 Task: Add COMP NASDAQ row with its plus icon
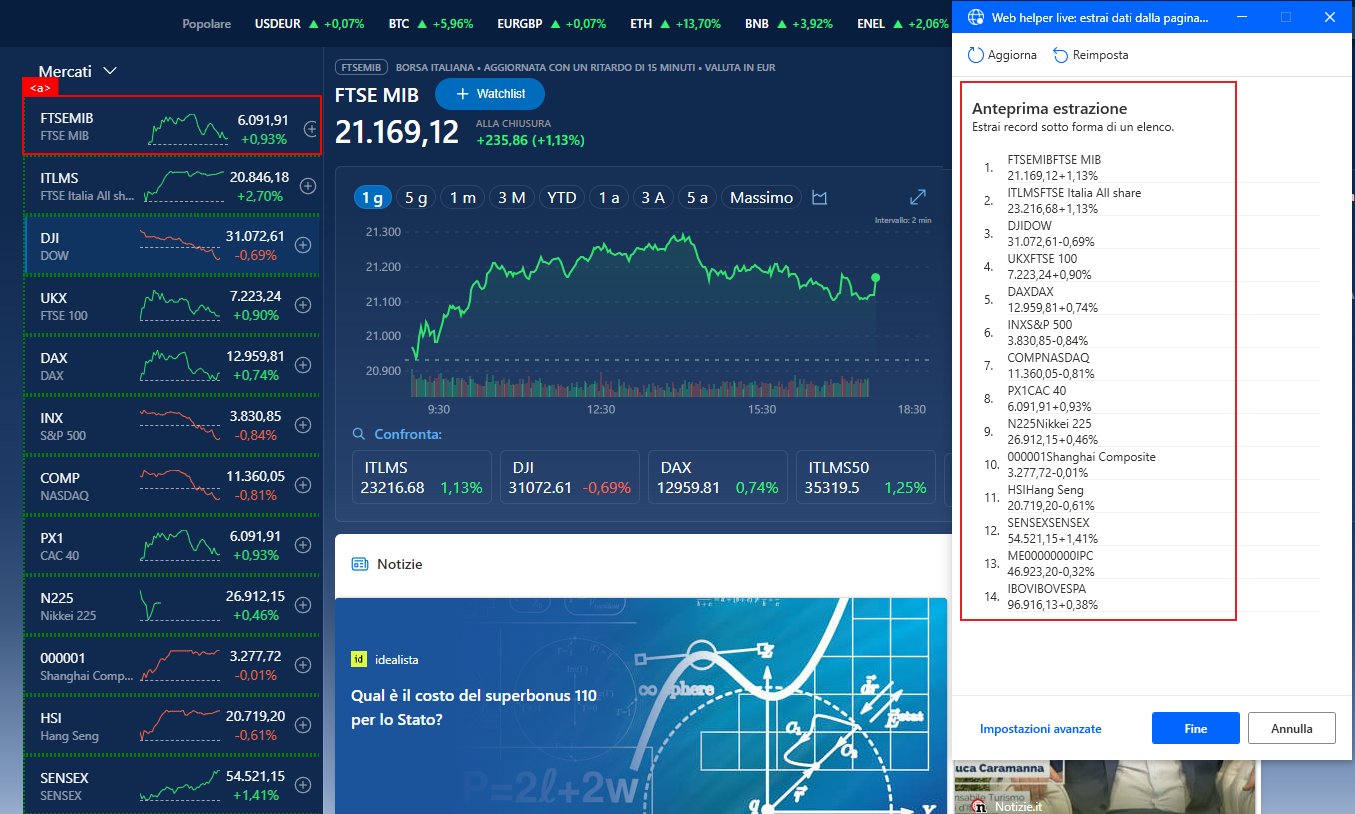click(x=304, y=485)
